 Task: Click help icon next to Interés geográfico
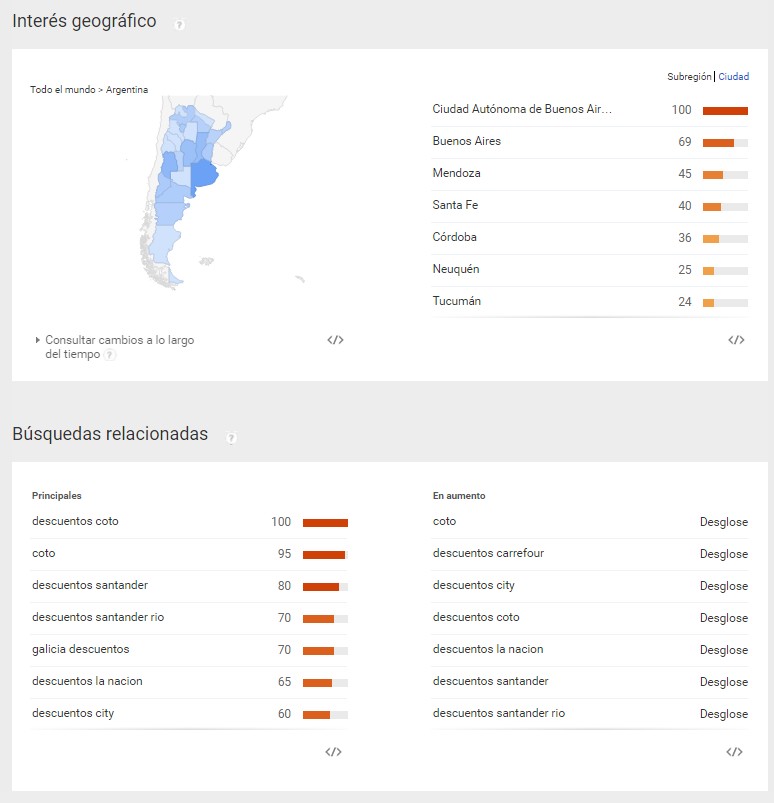click(179, 24)
